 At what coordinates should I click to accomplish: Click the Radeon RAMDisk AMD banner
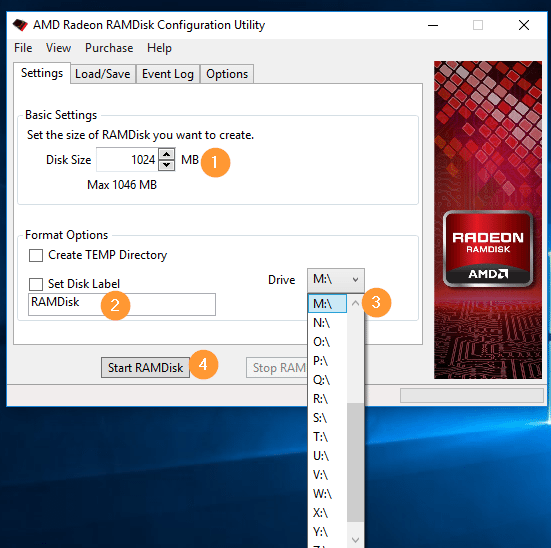(488, 220)
